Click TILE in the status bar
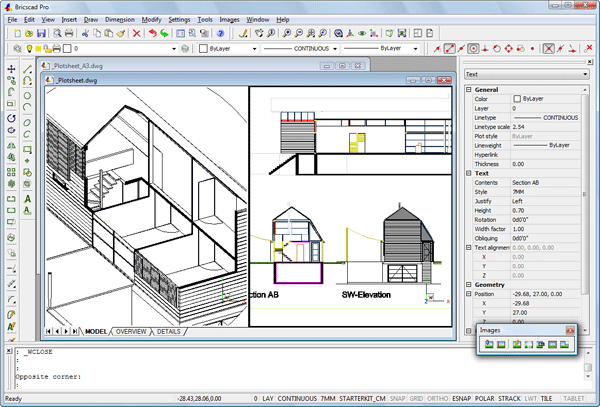600x407 pixels. click(x=546, y=399)
